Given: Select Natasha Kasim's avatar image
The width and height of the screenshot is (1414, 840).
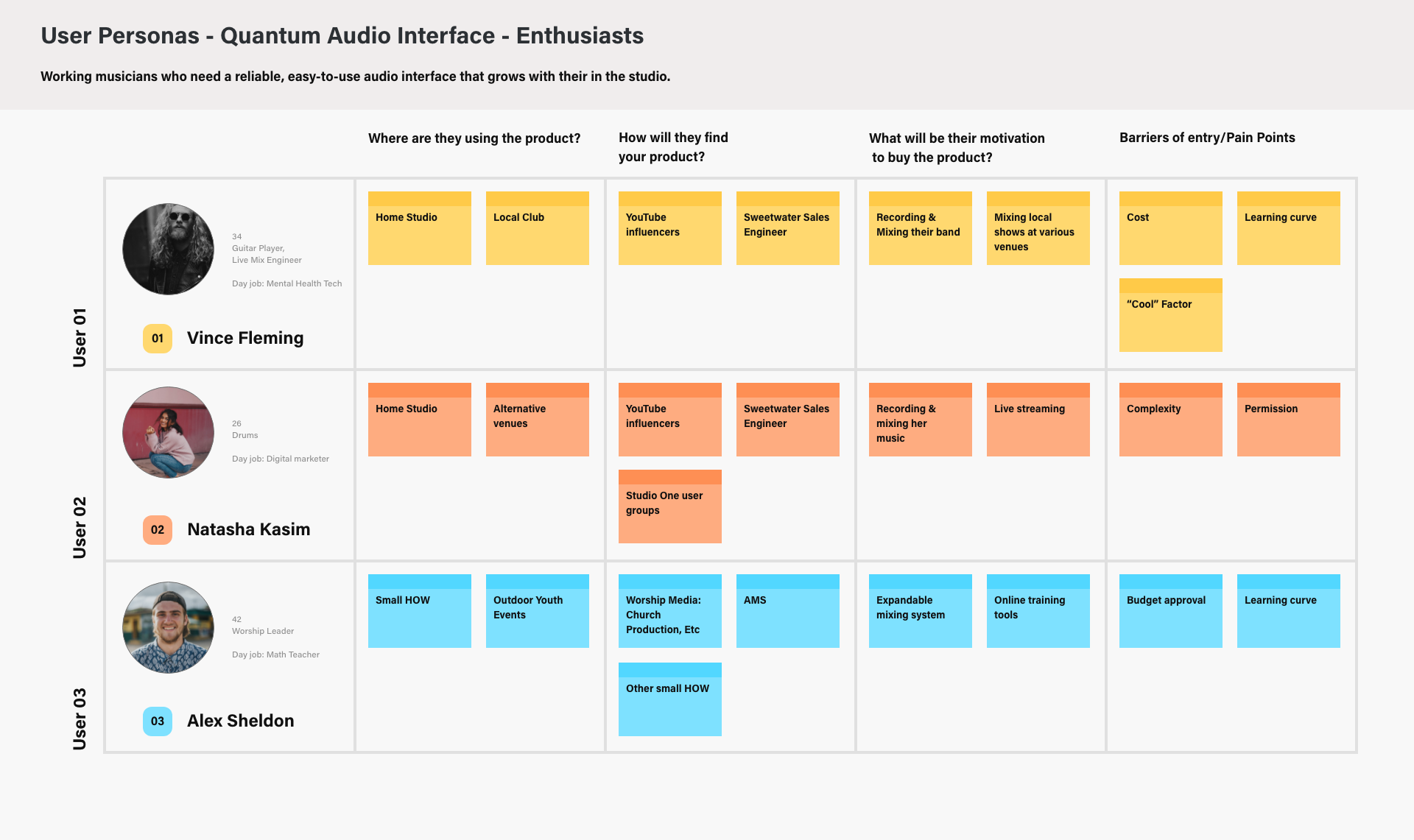Looking at the screenshot, I should point(169,433).
